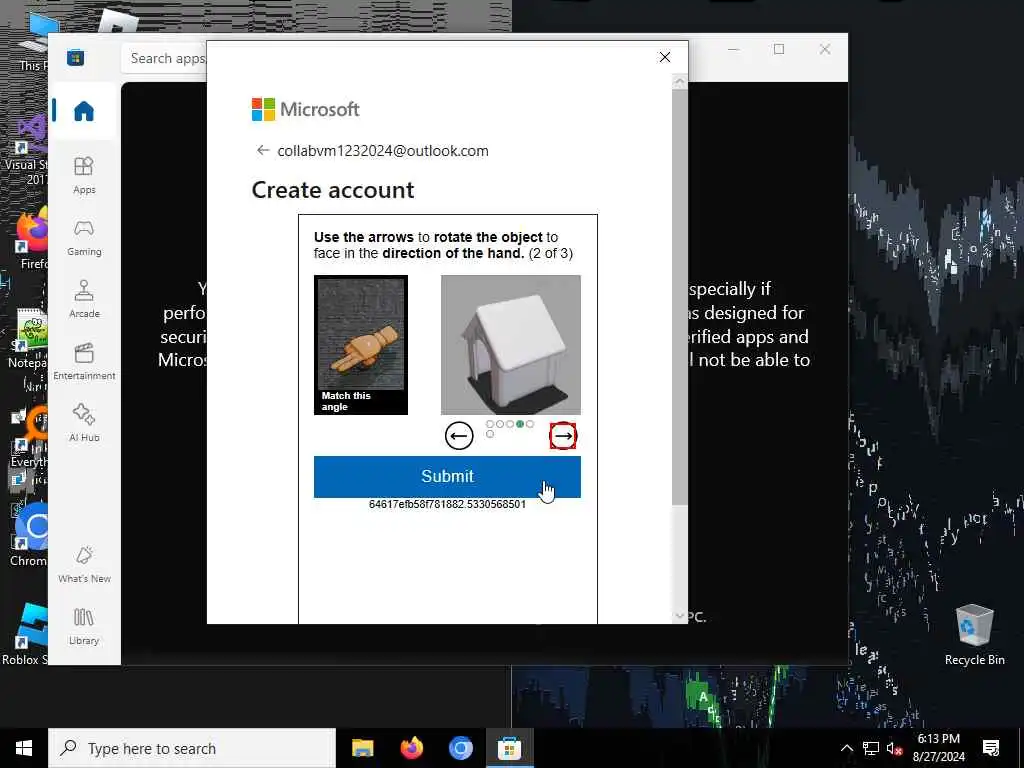
Task: Maximize the Microsoft Store window
Action: 778,49
